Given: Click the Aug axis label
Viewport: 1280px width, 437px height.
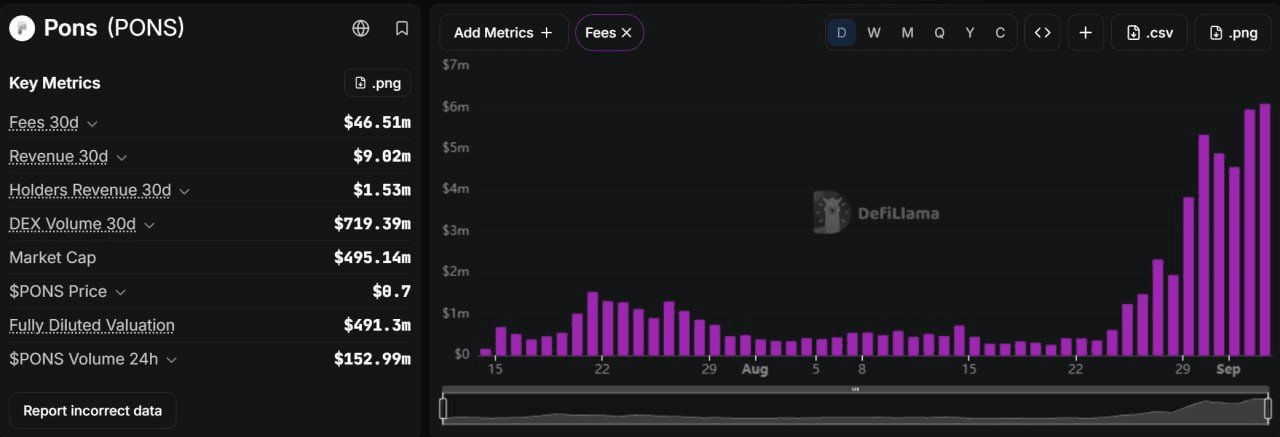Looking at the screenshot, I should point(755,370).
